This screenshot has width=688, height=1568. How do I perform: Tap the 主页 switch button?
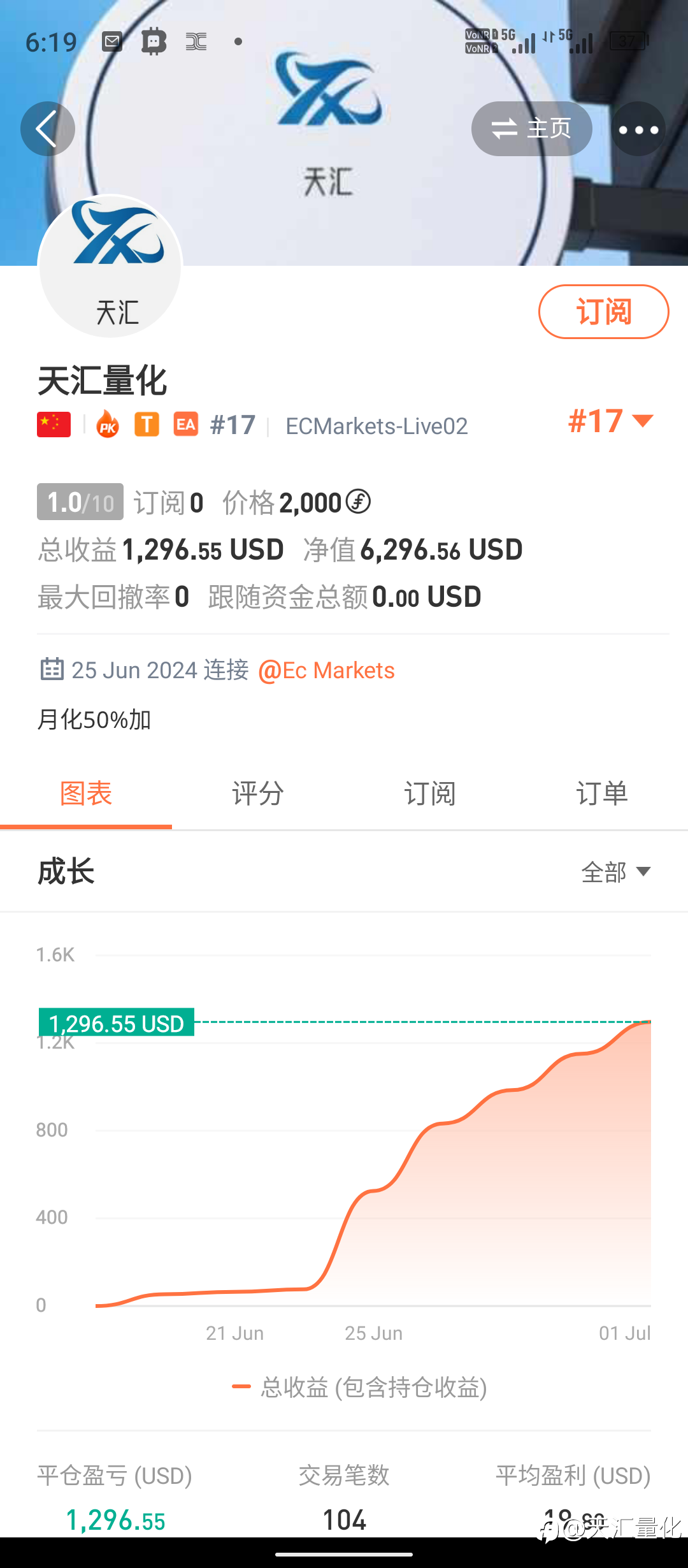pyautogui.click(x=531, y=129)
